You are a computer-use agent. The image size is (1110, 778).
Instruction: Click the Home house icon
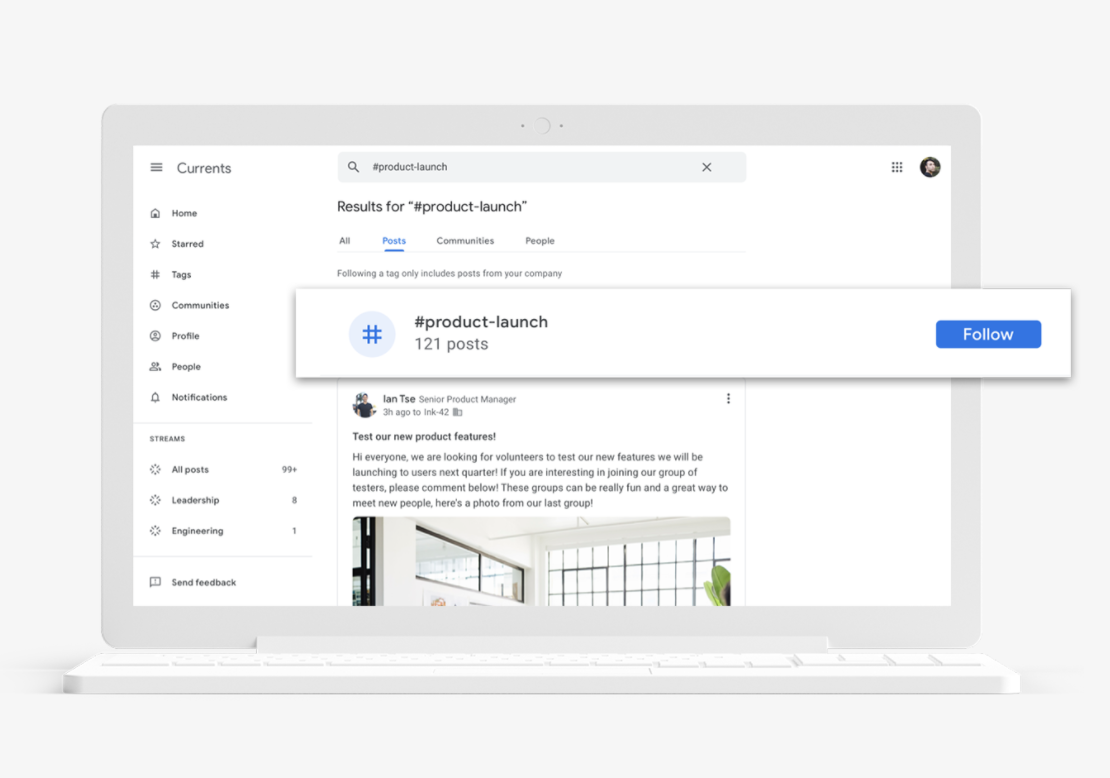tap(155, 213)
